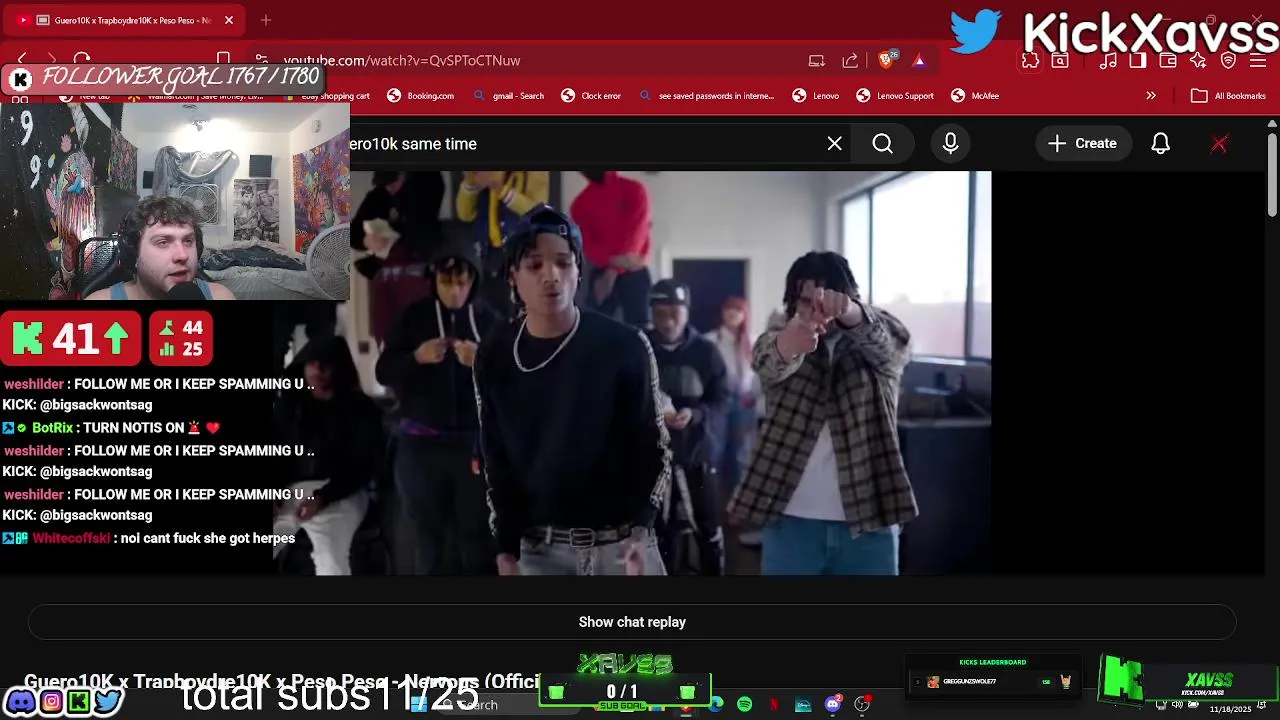Viewport: 1280px width, 720px height.
Task: Open Microsoft Edge from the taskbar
Action: 716,705
